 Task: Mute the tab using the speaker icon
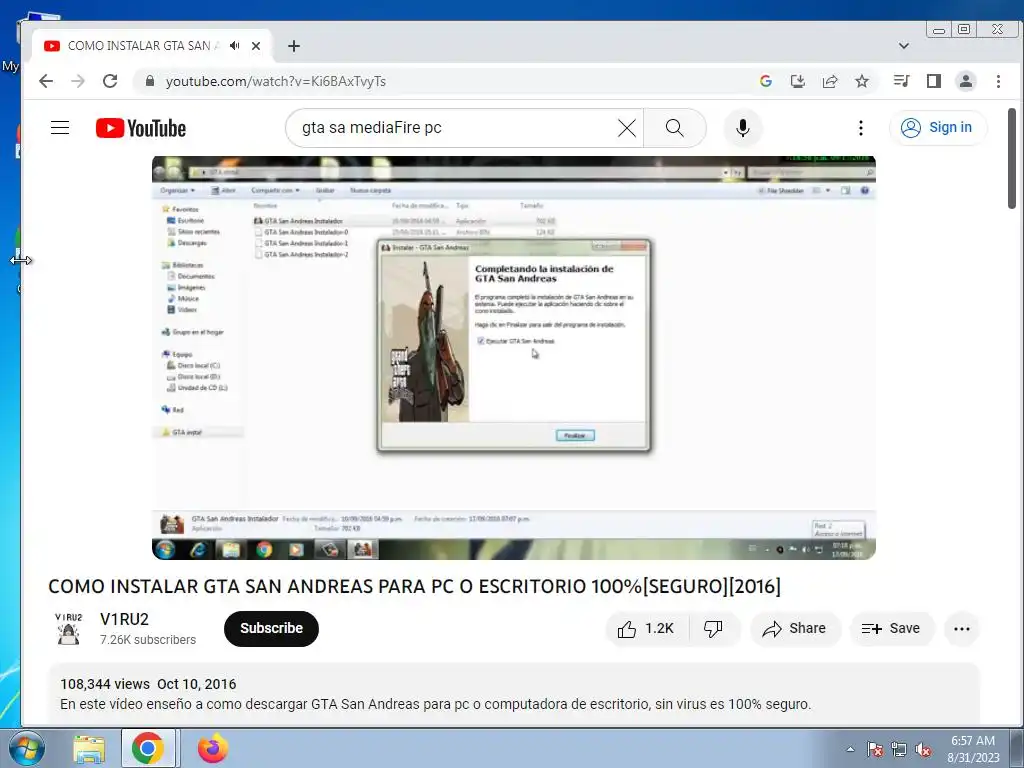234,46
